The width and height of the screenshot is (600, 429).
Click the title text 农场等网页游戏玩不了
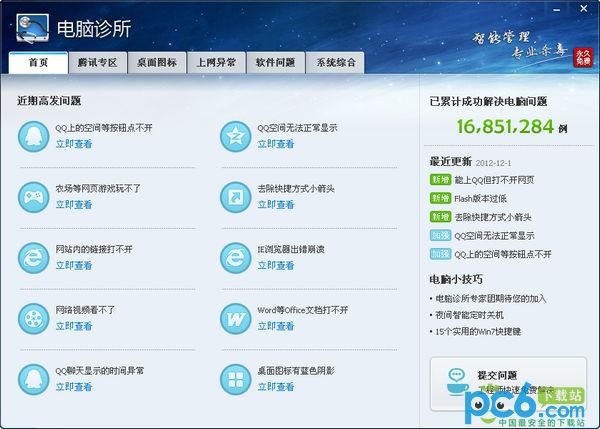point(98,189)
